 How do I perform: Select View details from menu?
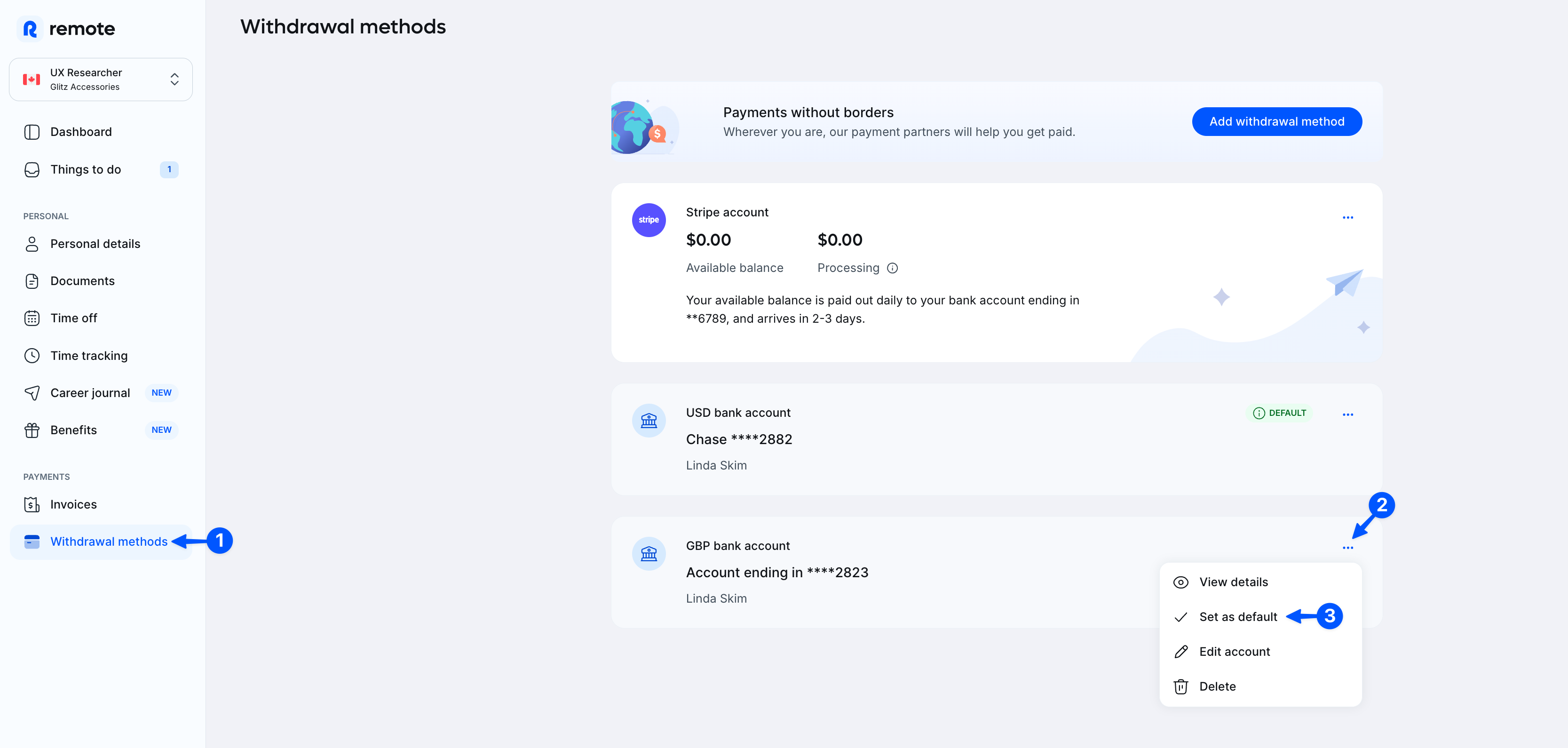coord(1260,582)
